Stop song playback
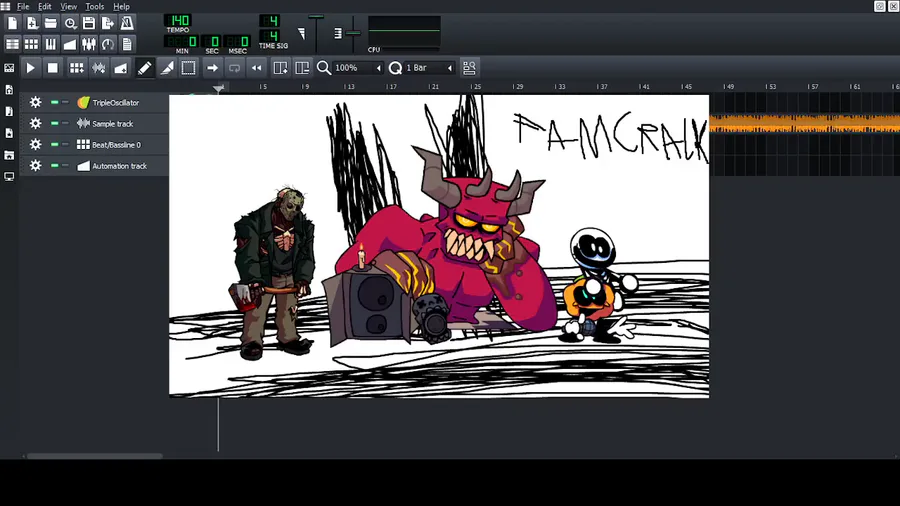This screenshot has width=900, height=506. point(52,68)
